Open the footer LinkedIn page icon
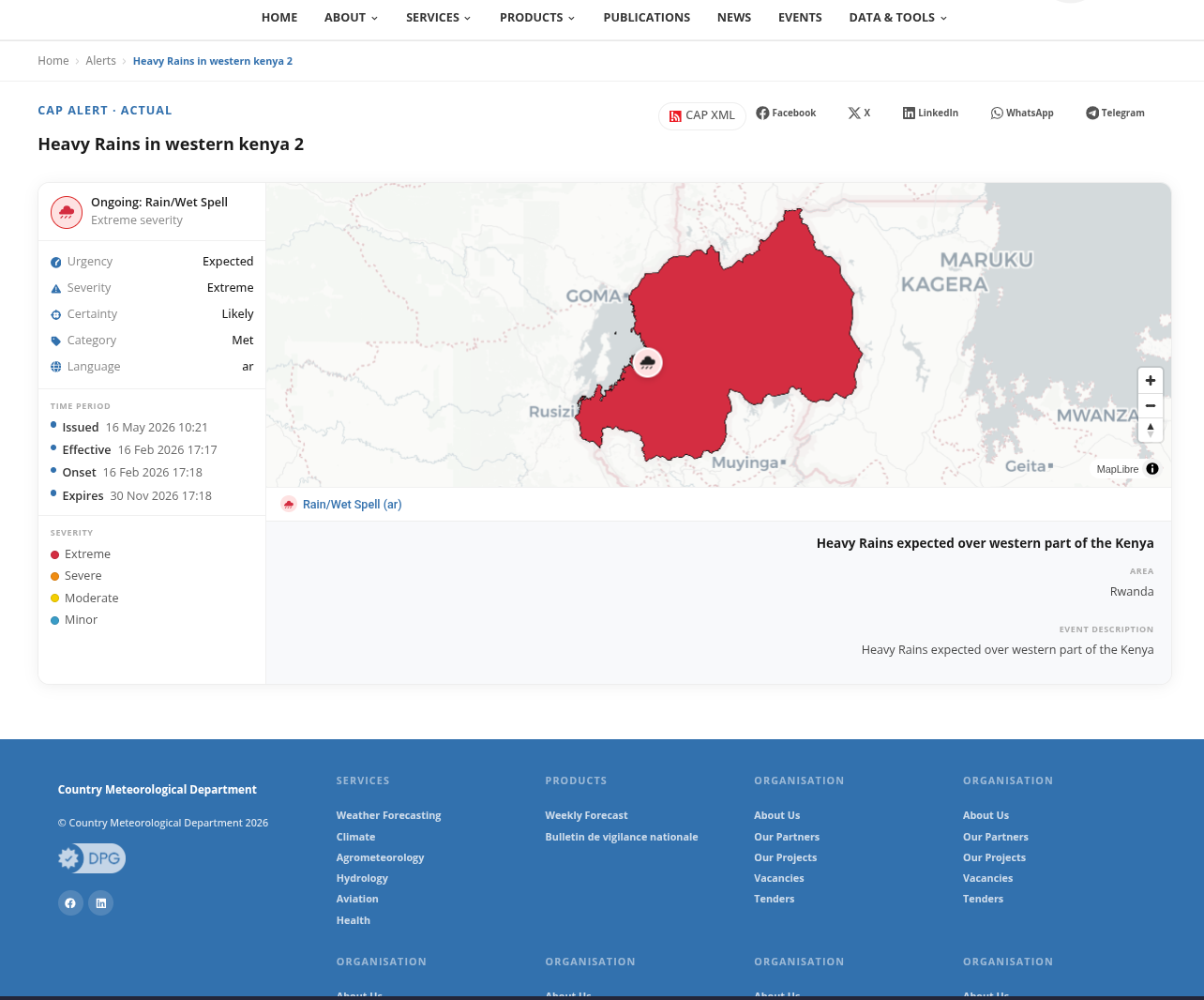 [x=101, y=903]
